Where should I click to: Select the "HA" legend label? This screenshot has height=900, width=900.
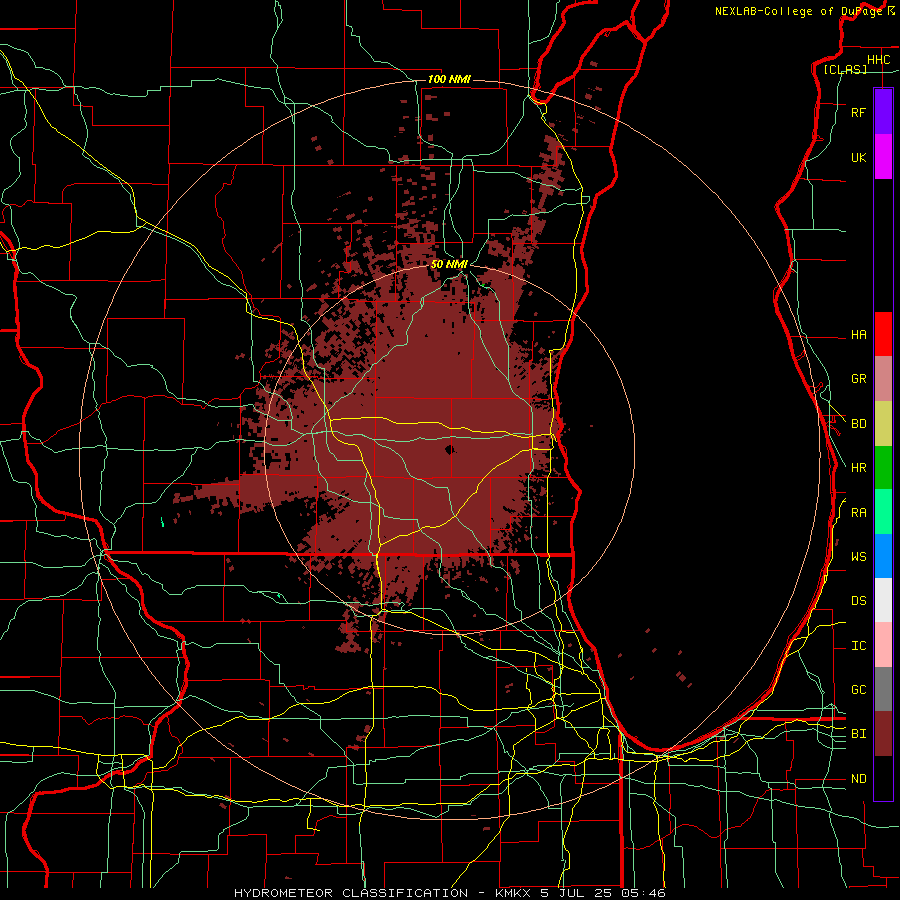pyautogui.click(x=858, y=335)
